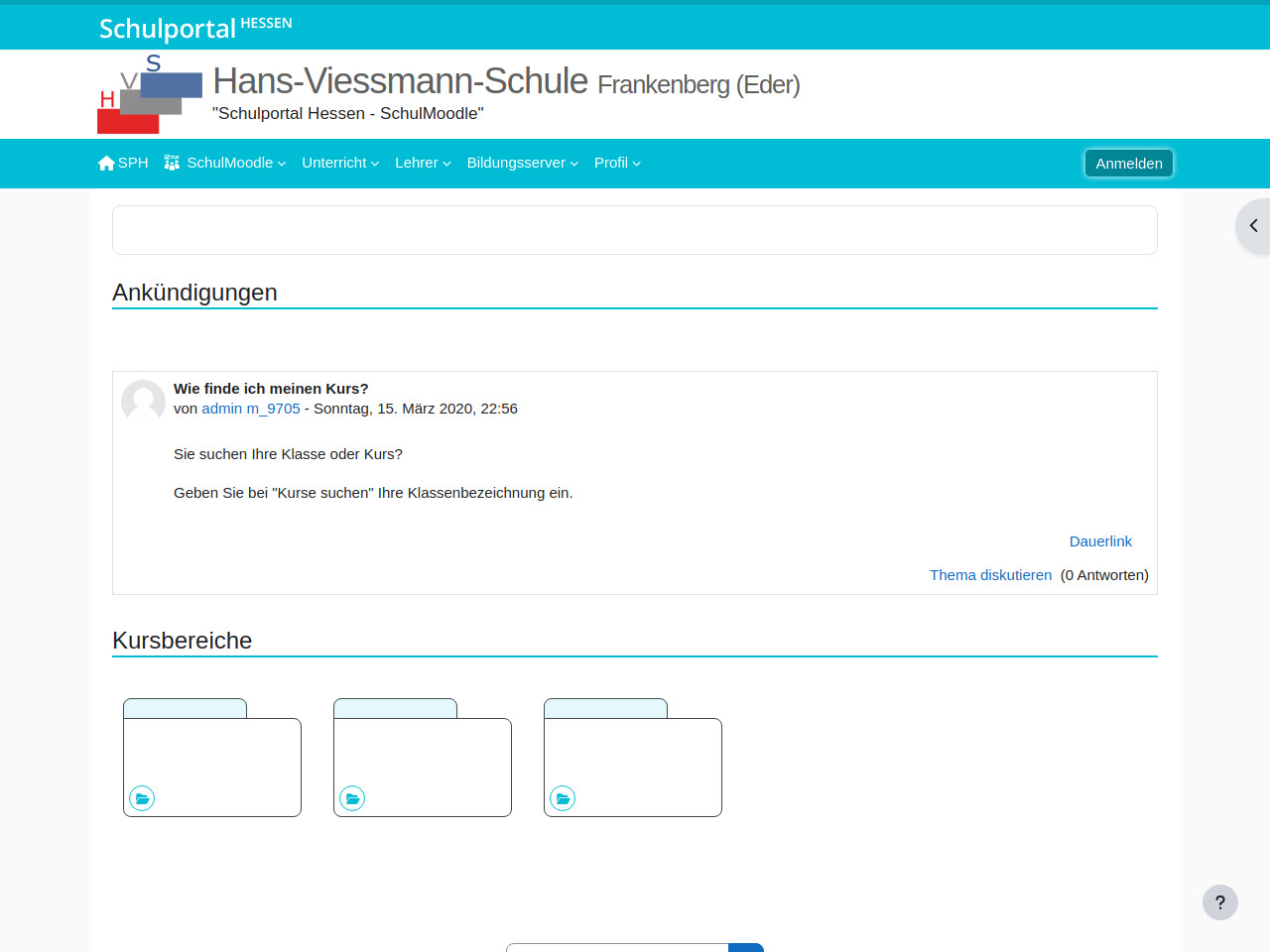Expand the side drawer with the arrow

click(1253, 226)
